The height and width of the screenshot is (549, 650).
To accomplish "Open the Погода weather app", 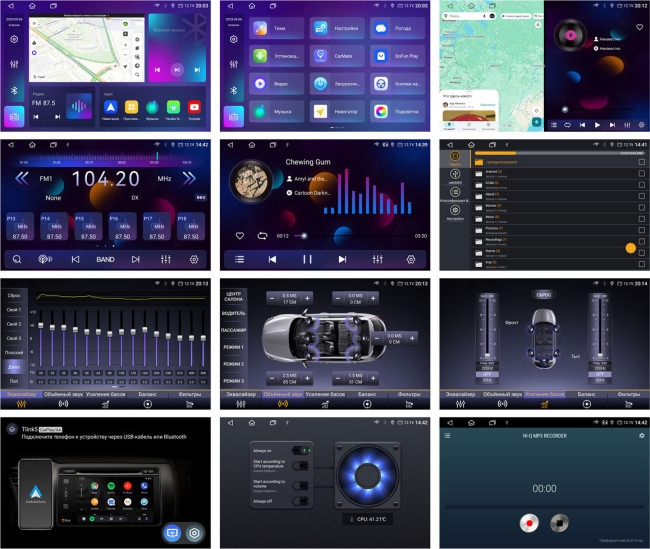I will click(383, 27).
